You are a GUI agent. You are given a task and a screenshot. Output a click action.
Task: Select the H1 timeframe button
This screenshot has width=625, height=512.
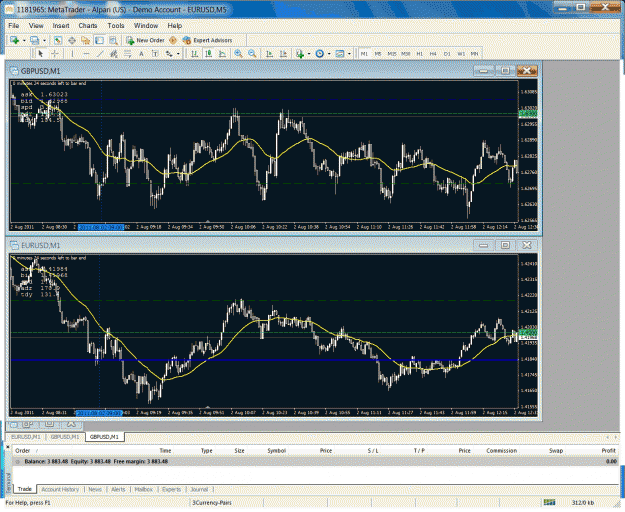pyautogui.click(x=419, y=54)
